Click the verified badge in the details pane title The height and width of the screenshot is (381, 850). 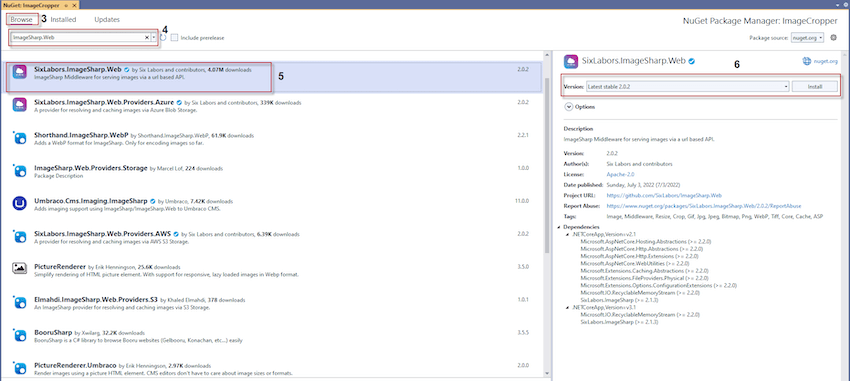(692, 61)
